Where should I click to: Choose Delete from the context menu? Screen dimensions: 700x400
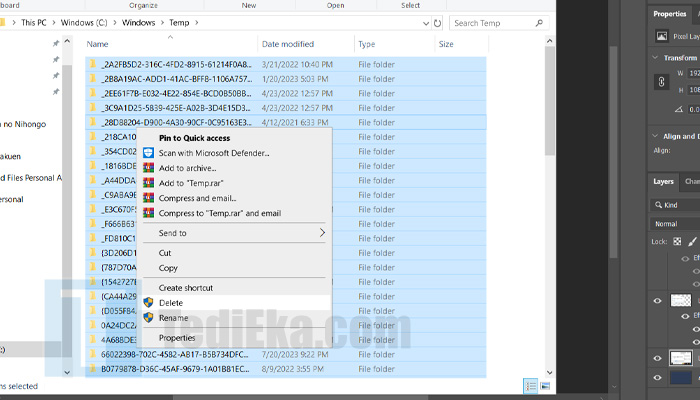click(x=171, y=303)
